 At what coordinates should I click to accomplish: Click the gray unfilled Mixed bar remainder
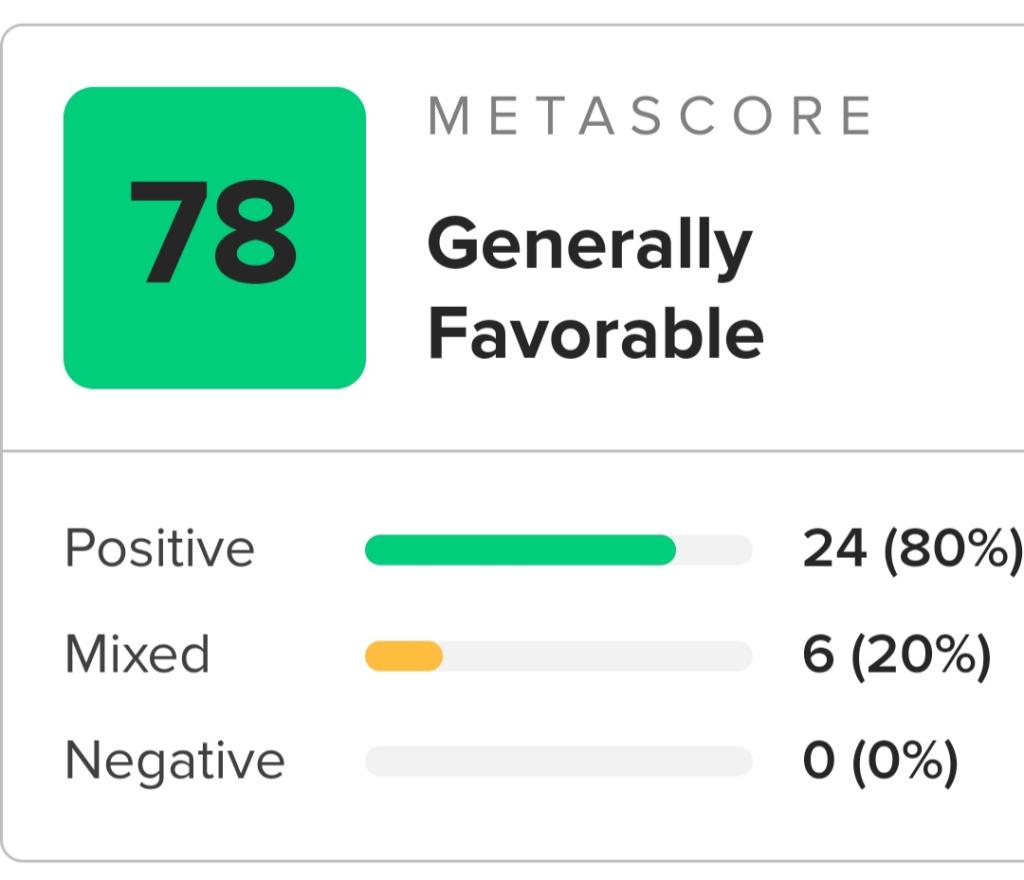tap(598, 656)
